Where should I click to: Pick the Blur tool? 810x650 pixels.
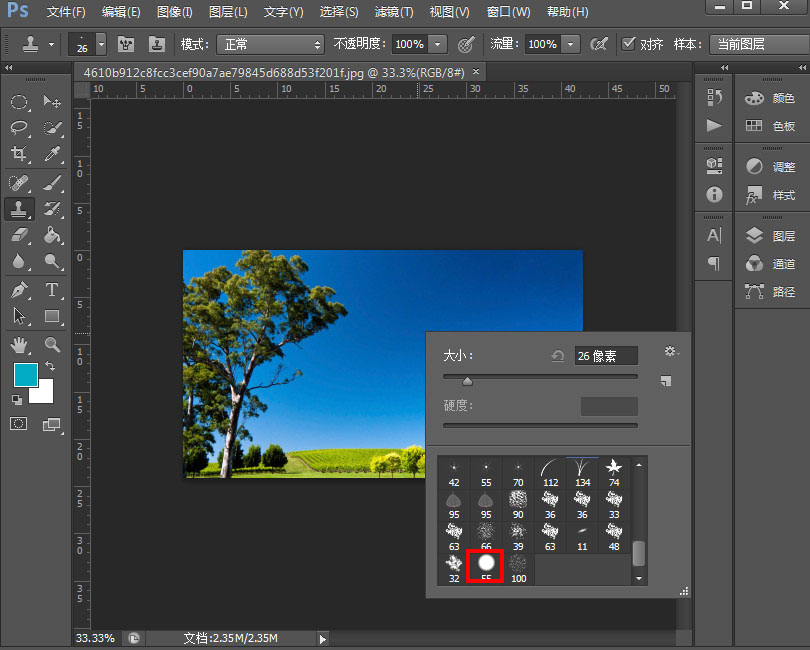(20, 261)
